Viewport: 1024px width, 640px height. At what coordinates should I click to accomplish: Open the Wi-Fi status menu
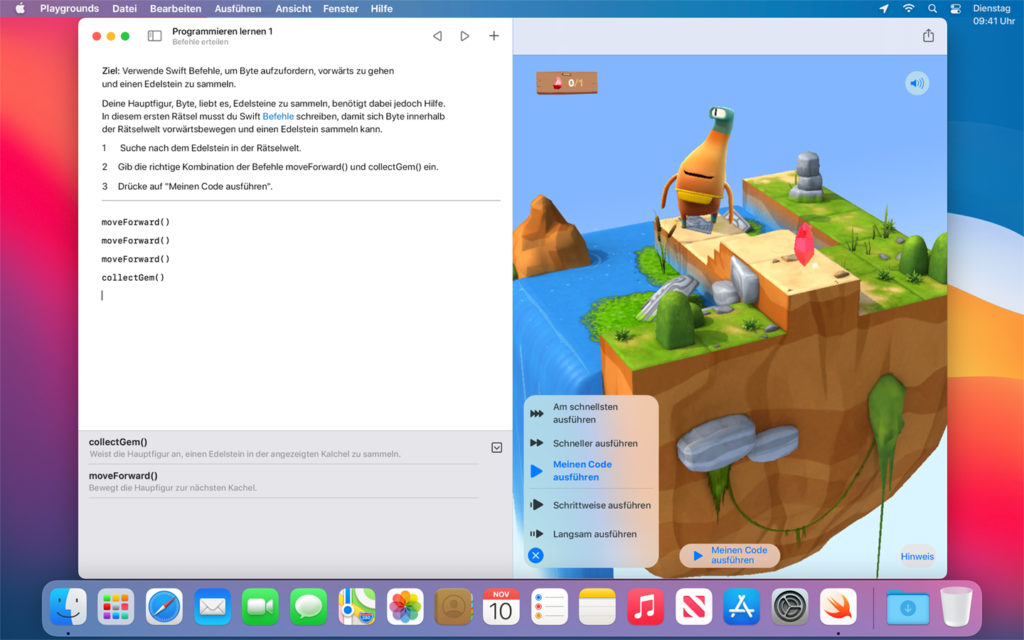pyautogui.click(x=908, y=8)
